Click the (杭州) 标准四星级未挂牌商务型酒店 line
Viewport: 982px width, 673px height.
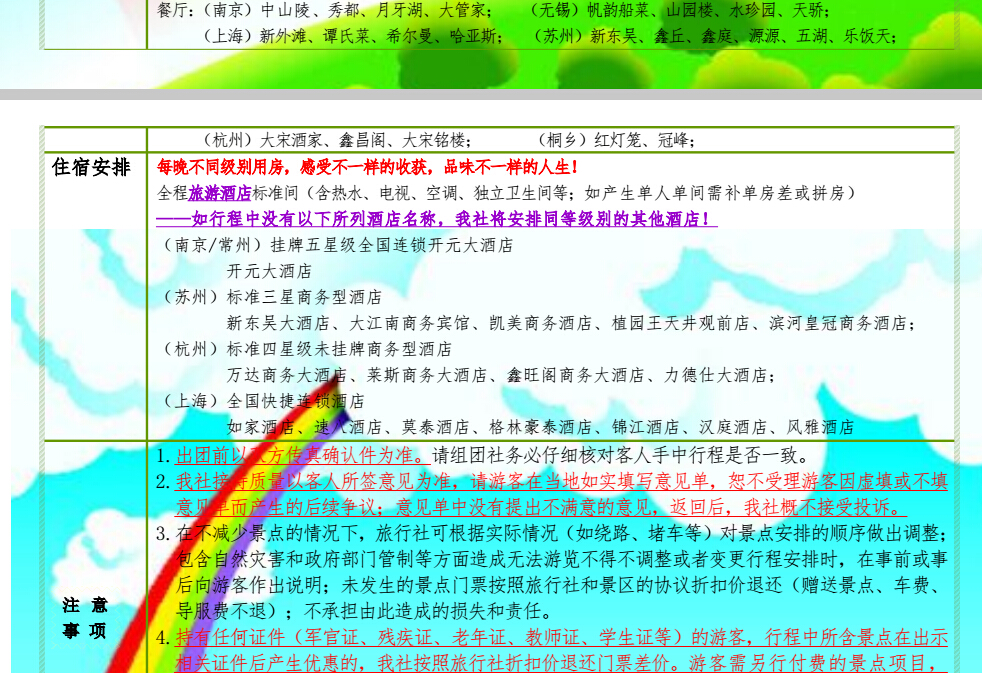307,349
